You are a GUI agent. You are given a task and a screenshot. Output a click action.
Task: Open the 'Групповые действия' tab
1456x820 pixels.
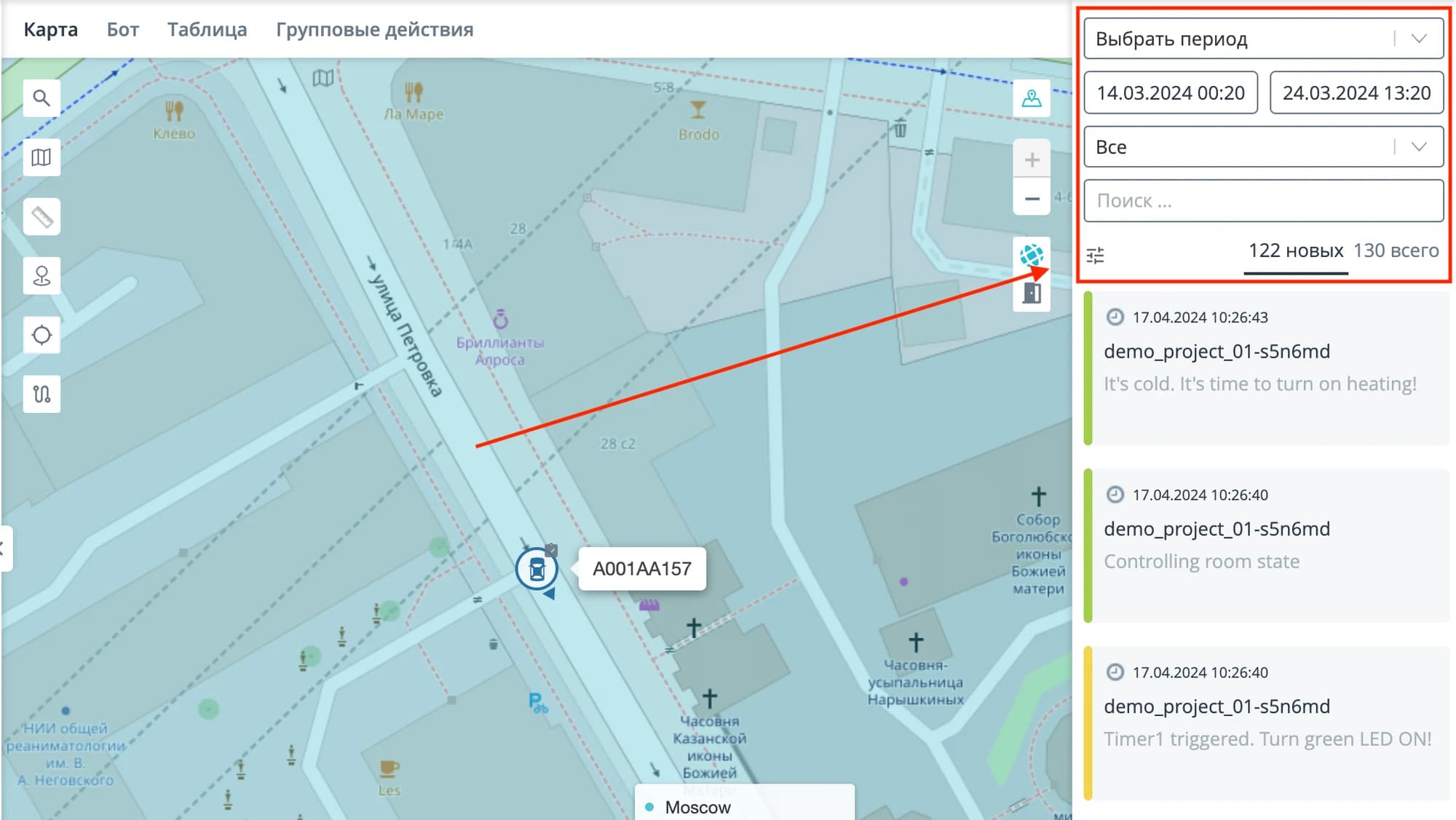[x=374, y=30]
